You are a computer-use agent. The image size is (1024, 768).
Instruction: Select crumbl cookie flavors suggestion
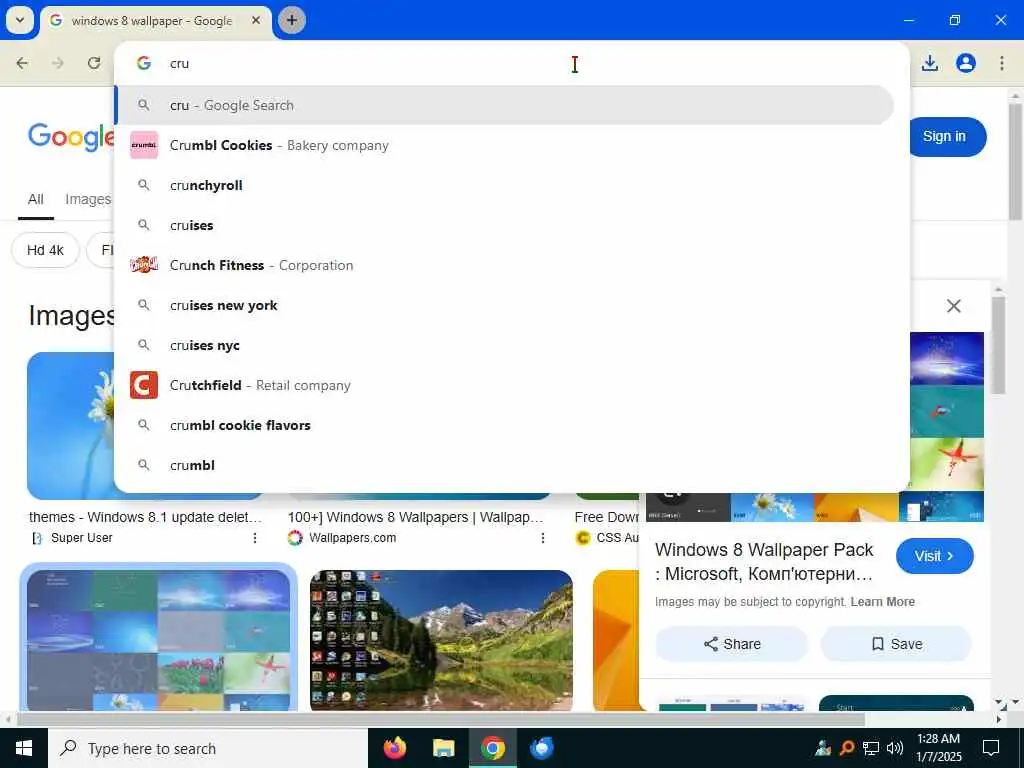(504, 425)
